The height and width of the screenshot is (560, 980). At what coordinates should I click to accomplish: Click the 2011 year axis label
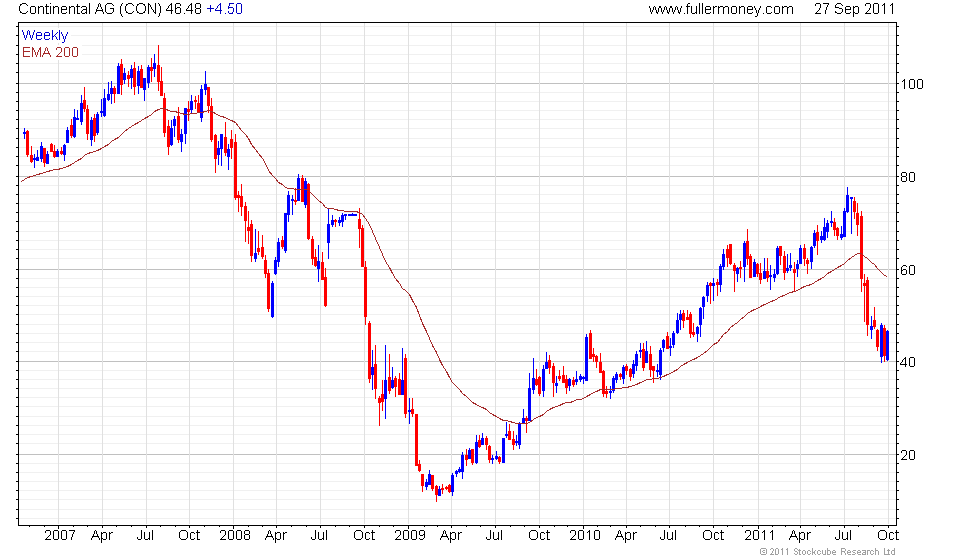coord(759,535)
